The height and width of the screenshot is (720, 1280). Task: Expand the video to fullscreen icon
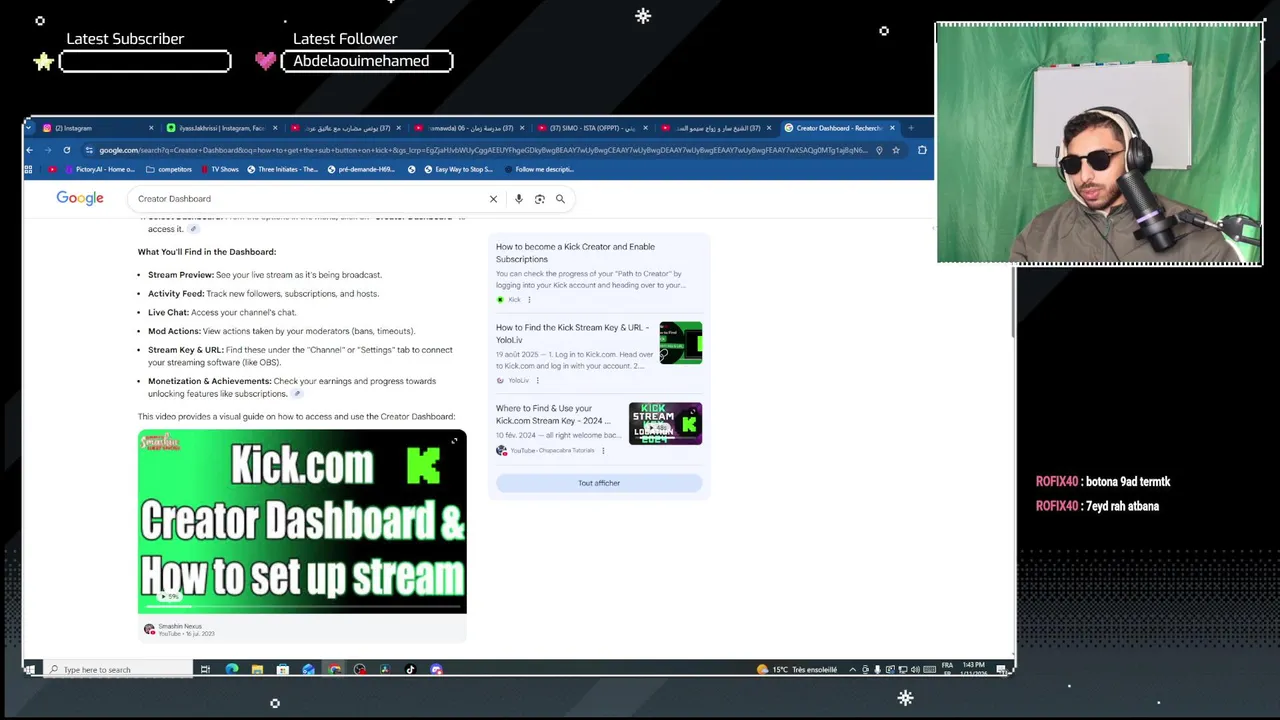point(454,441)
